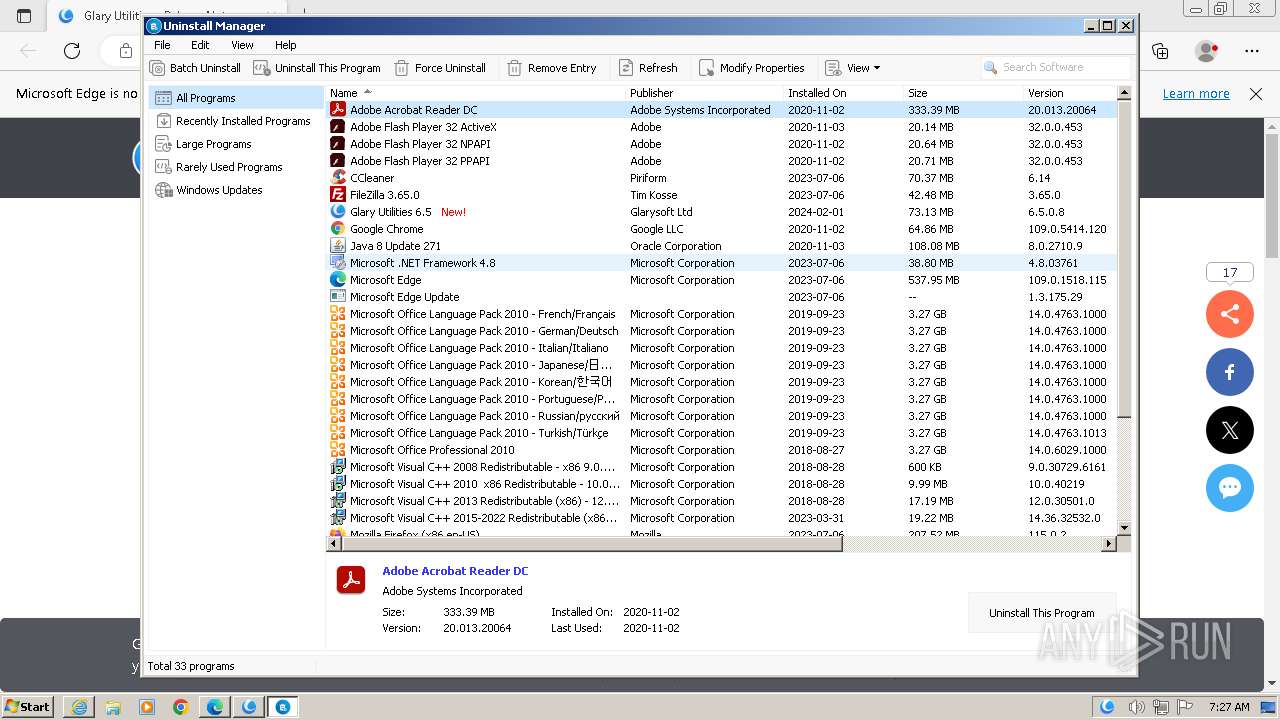Screen dimensions: 1280x720
Task: Click Adobe Acrobat Reader DC title link
Action: click(455, 571)
